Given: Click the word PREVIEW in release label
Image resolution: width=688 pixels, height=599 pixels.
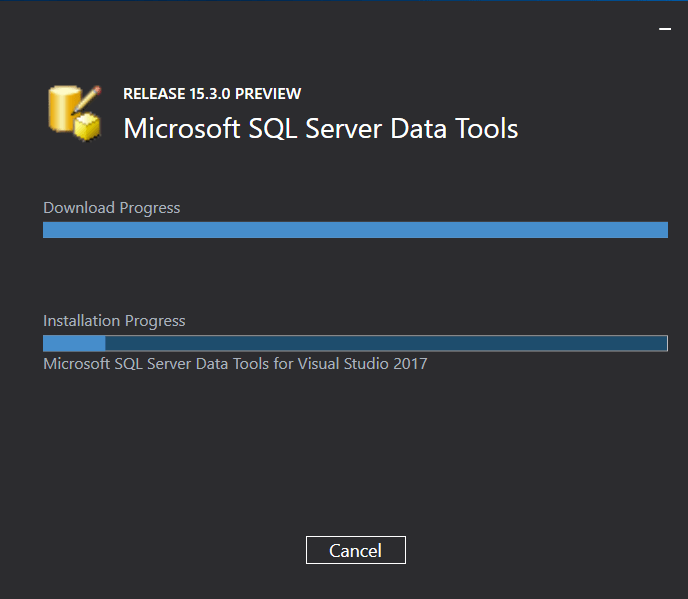Looking at the screenshot, I should tap(268, 93).
